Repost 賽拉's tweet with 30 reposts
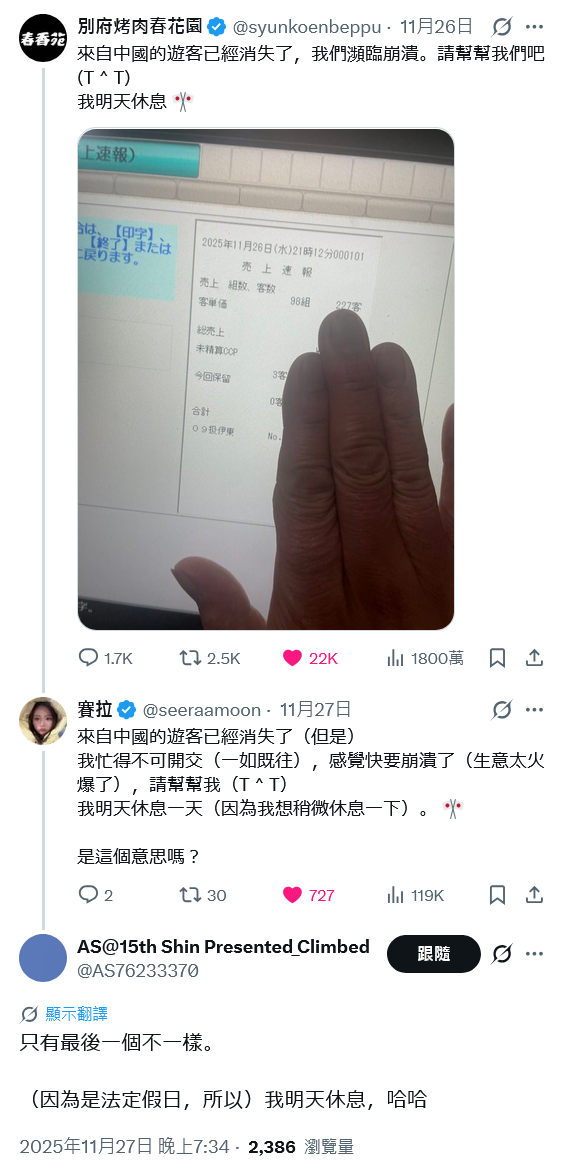This screenshot has width=564, height=1170. tap(203, 895)
